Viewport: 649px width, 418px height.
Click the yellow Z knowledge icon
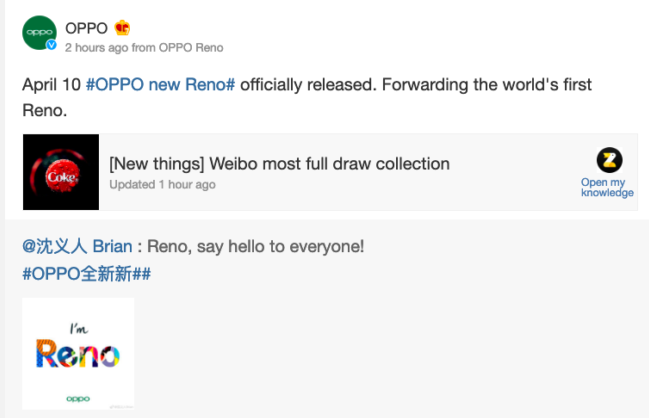coord(608,160)
